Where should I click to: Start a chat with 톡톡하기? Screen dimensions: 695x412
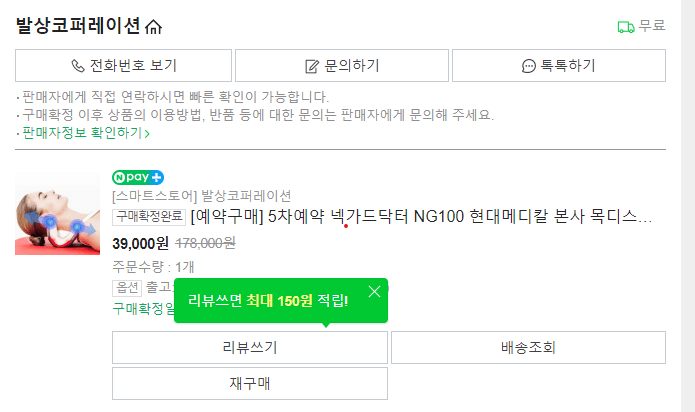[558, 66]
